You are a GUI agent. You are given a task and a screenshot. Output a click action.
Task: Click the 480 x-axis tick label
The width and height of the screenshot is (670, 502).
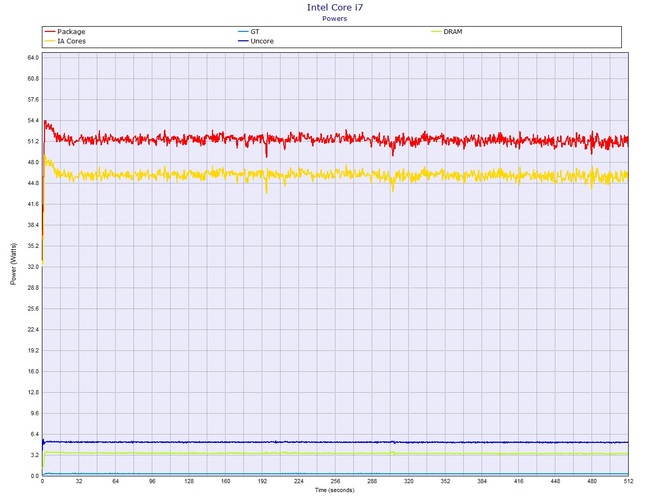point(592,481)
